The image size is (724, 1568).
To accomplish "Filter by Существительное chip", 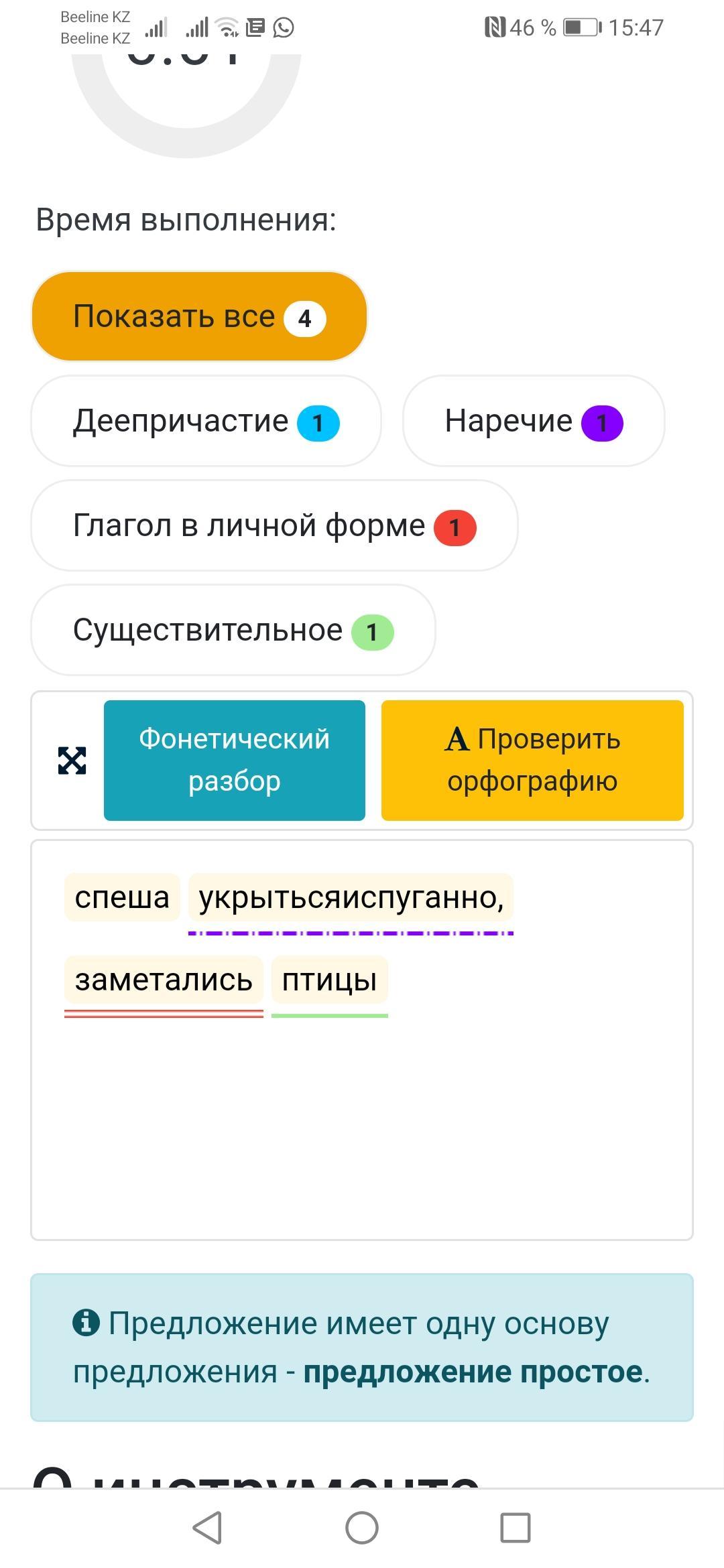I will pos(233,630).
